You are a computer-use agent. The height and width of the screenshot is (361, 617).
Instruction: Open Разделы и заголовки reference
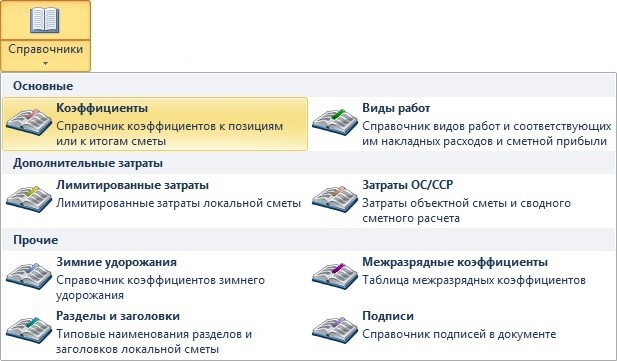coord(155,332)
